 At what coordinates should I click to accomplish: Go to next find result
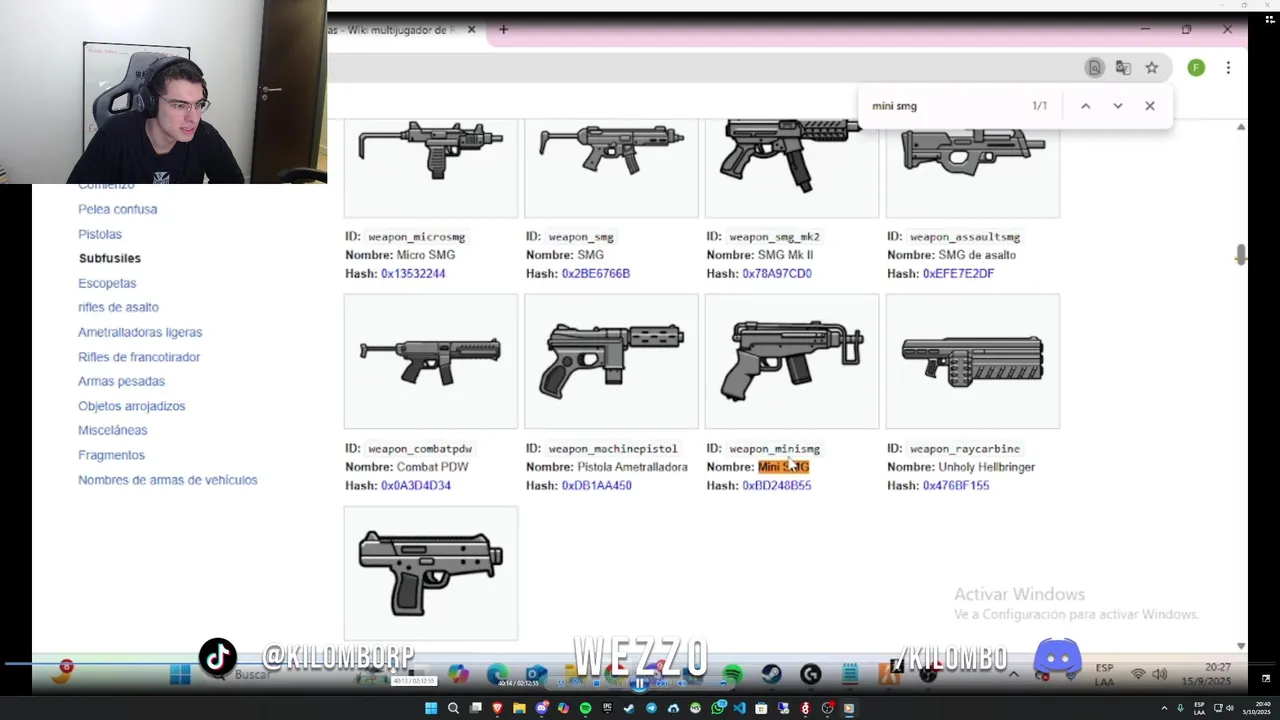pos(1118,106)
